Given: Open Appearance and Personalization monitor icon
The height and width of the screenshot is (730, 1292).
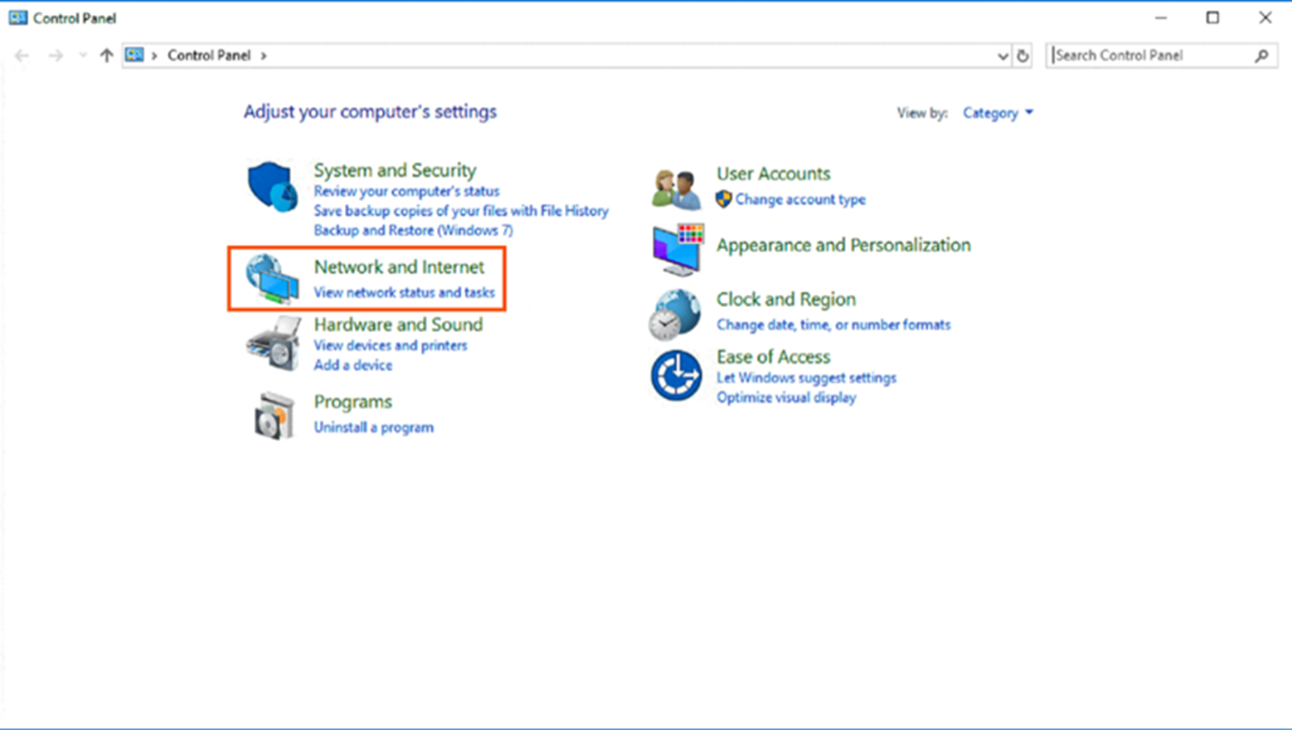Looking at the screenshot, I should 677,248.
